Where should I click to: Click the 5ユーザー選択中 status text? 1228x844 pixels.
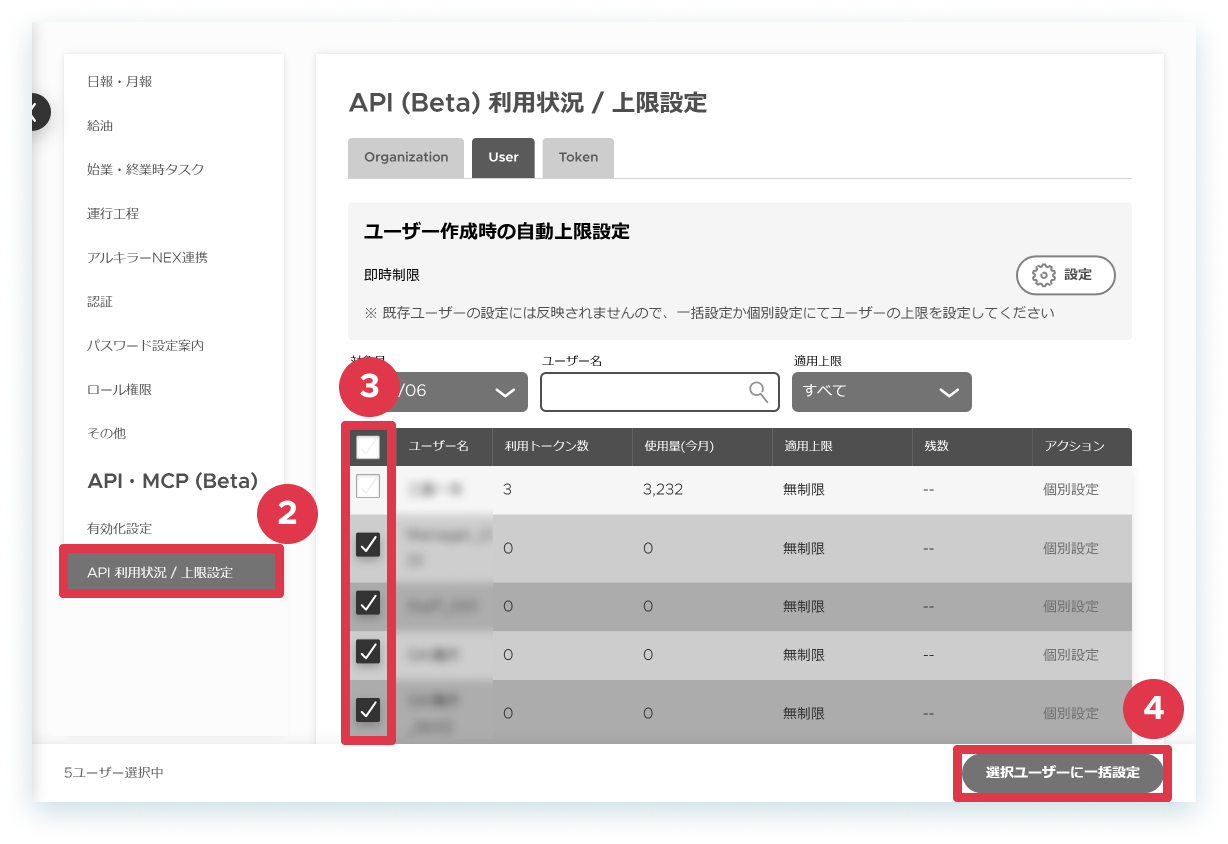tap(113, 773)
